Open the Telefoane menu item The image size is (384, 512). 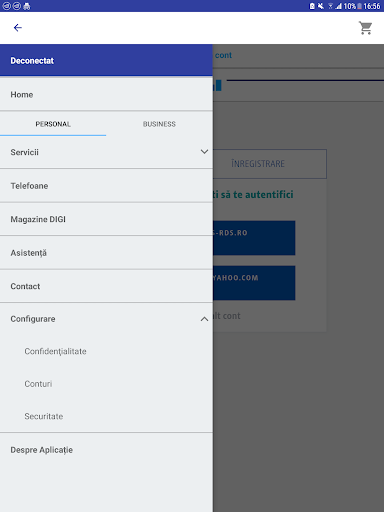(x=106, y=186)
